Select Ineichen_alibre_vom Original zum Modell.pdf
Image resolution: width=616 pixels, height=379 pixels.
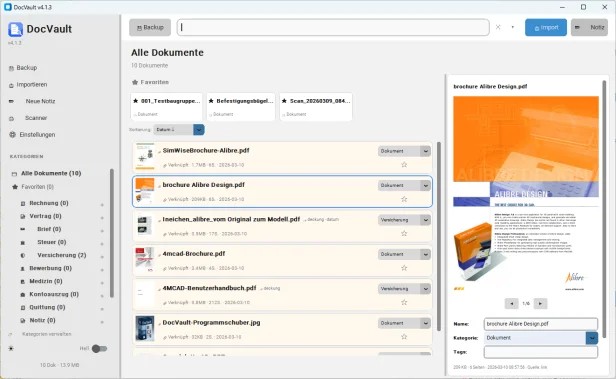282,226
